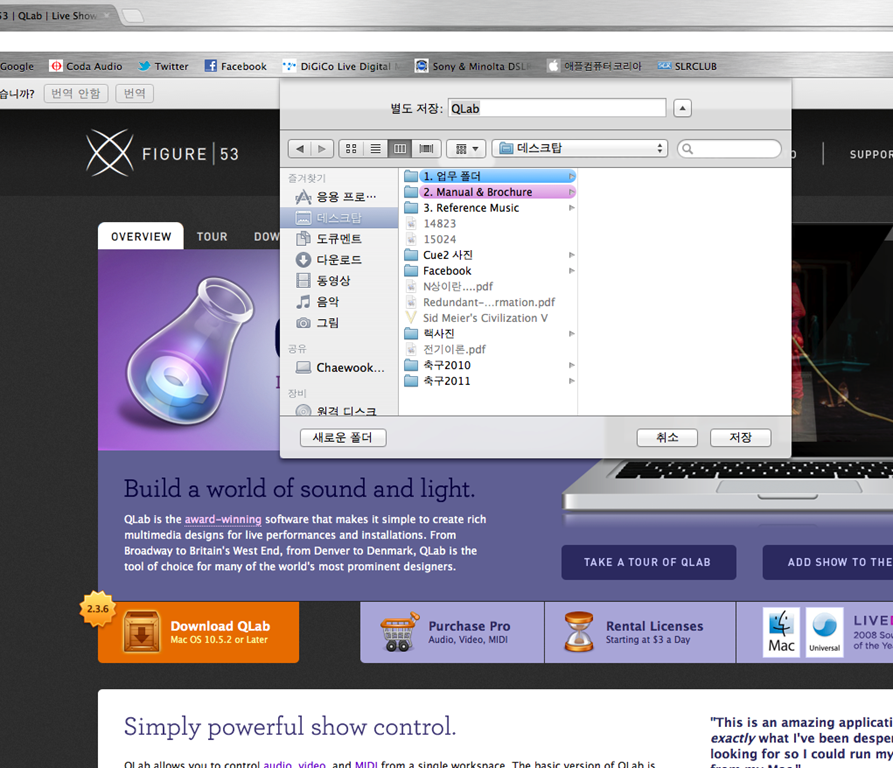This screenshot has width=893, height=768.
Task: Open the item arrangement dropdown
Action: pyautogui.click(x=465, y=149)
